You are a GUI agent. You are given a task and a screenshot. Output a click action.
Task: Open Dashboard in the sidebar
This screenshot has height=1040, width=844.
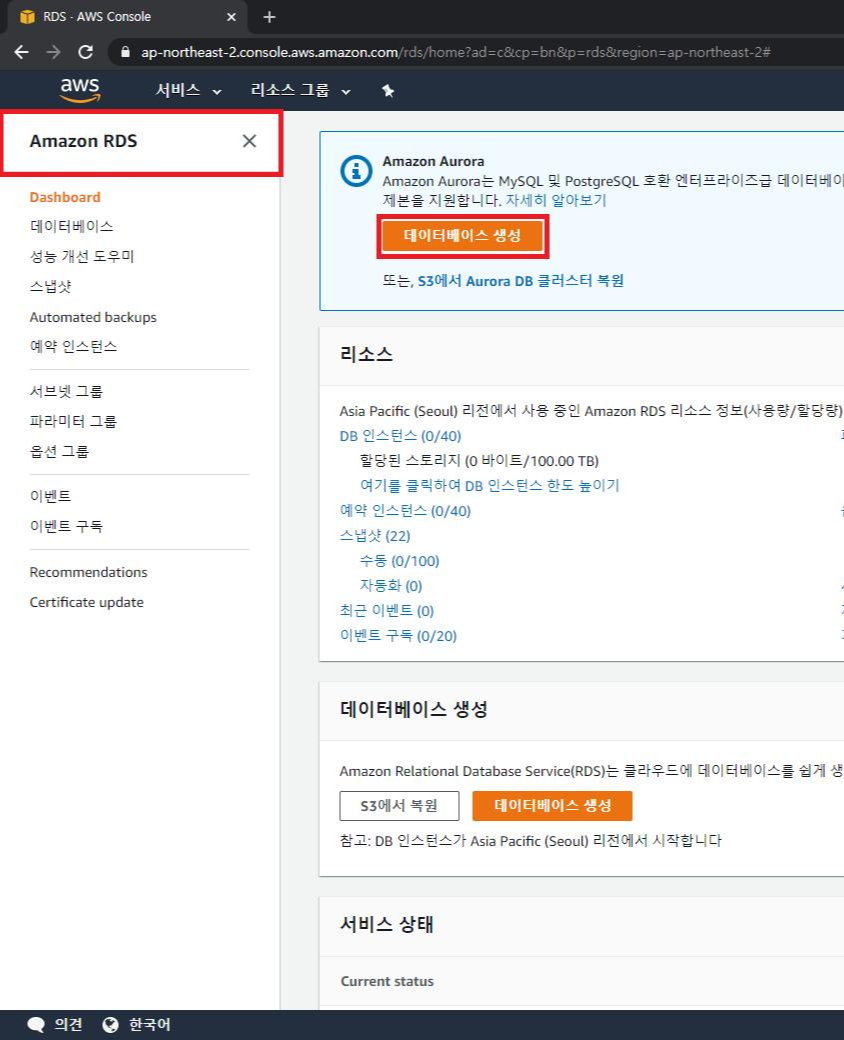coord(65,197)
